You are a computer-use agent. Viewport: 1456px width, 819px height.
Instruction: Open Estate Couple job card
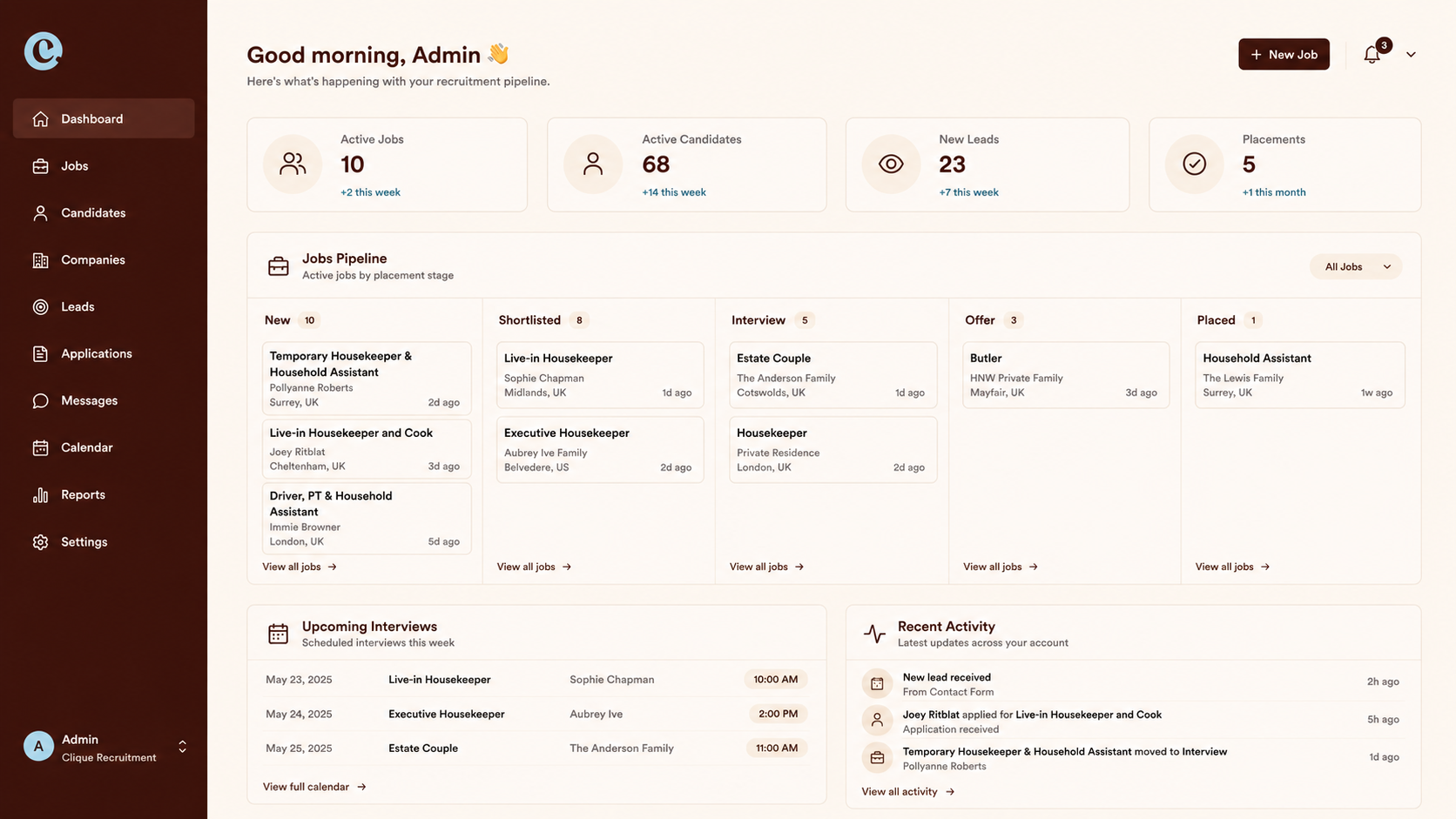pyautogui.click(x=833, y=374)
